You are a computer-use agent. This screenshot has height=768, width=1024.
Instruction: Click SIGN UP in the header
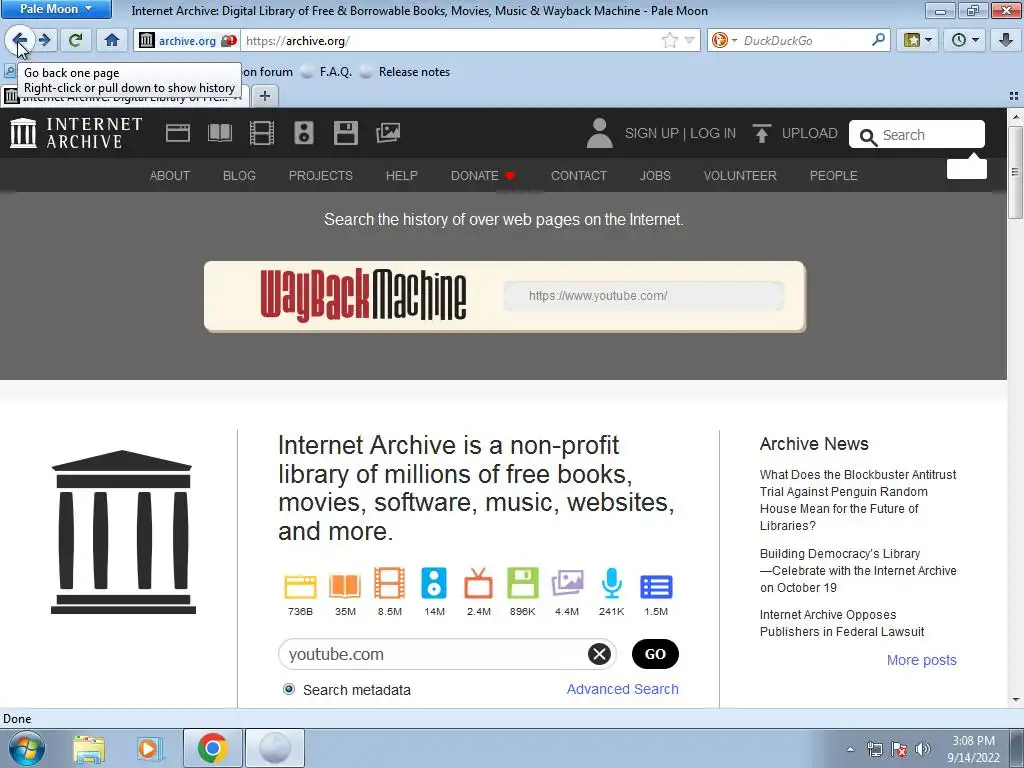click(x=652, y=133)
